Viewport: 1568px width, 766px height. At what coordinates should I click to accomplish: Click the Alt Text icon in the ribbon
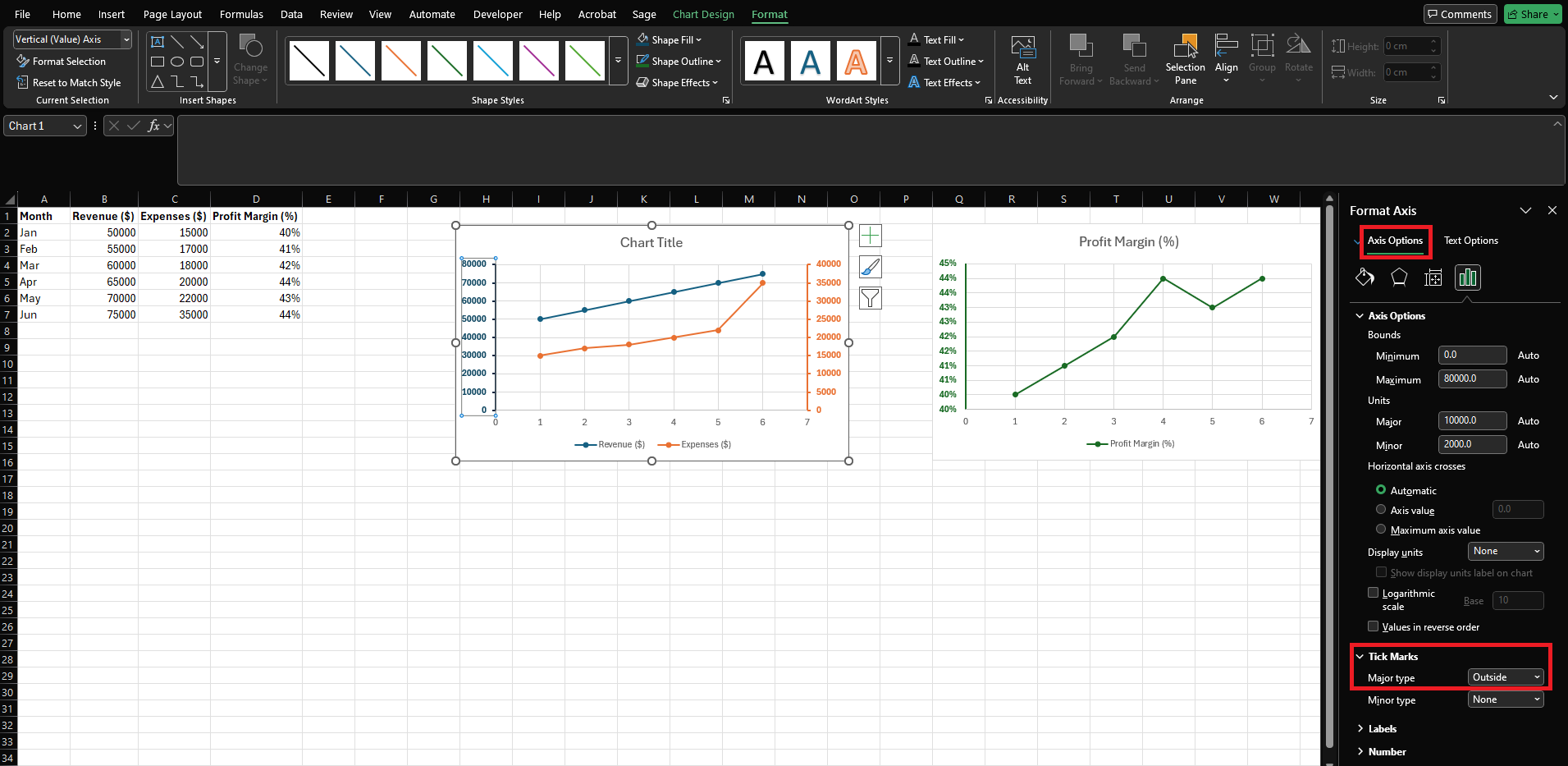[x=1022, y=57]
